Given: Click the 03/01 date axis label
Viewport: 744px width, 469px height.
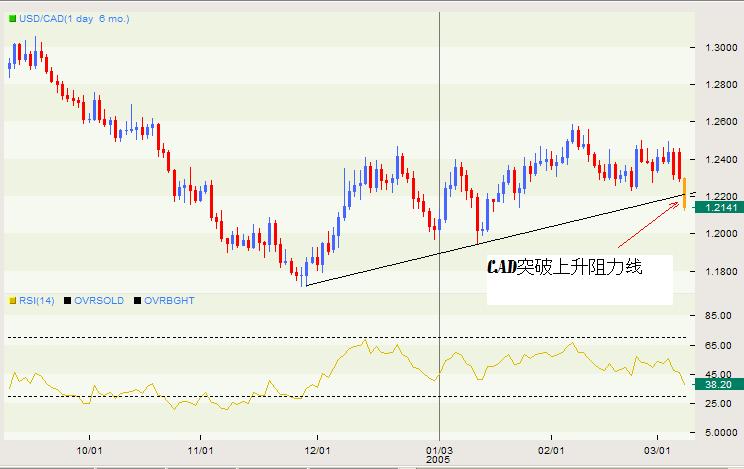Looking at the screenshot, I should (657, 450).
